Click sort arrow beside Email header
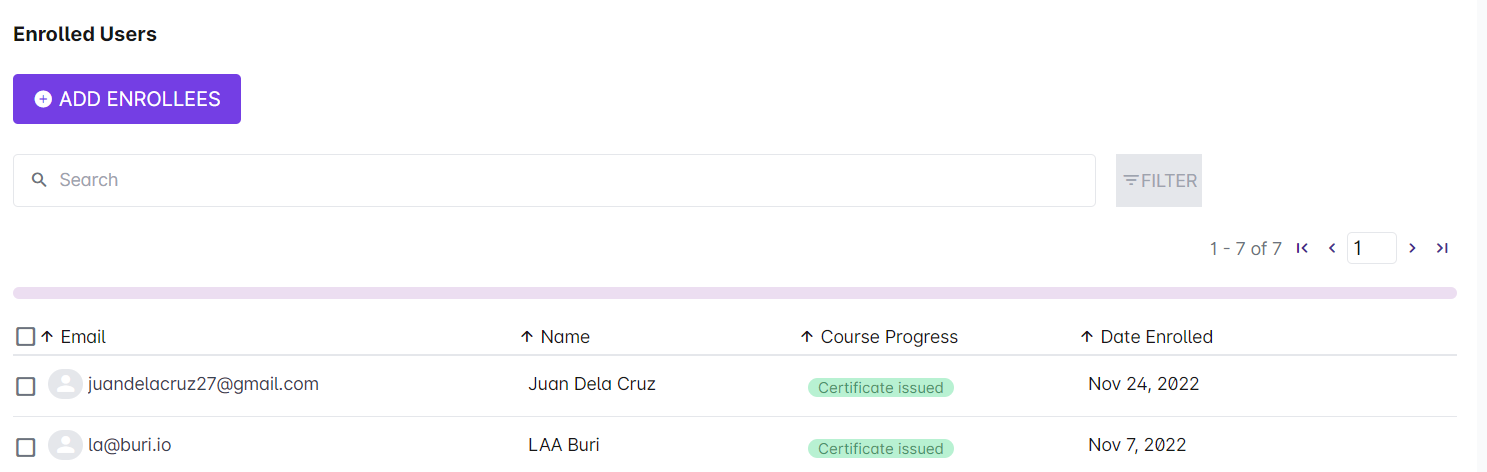 [x=47, y=337]
